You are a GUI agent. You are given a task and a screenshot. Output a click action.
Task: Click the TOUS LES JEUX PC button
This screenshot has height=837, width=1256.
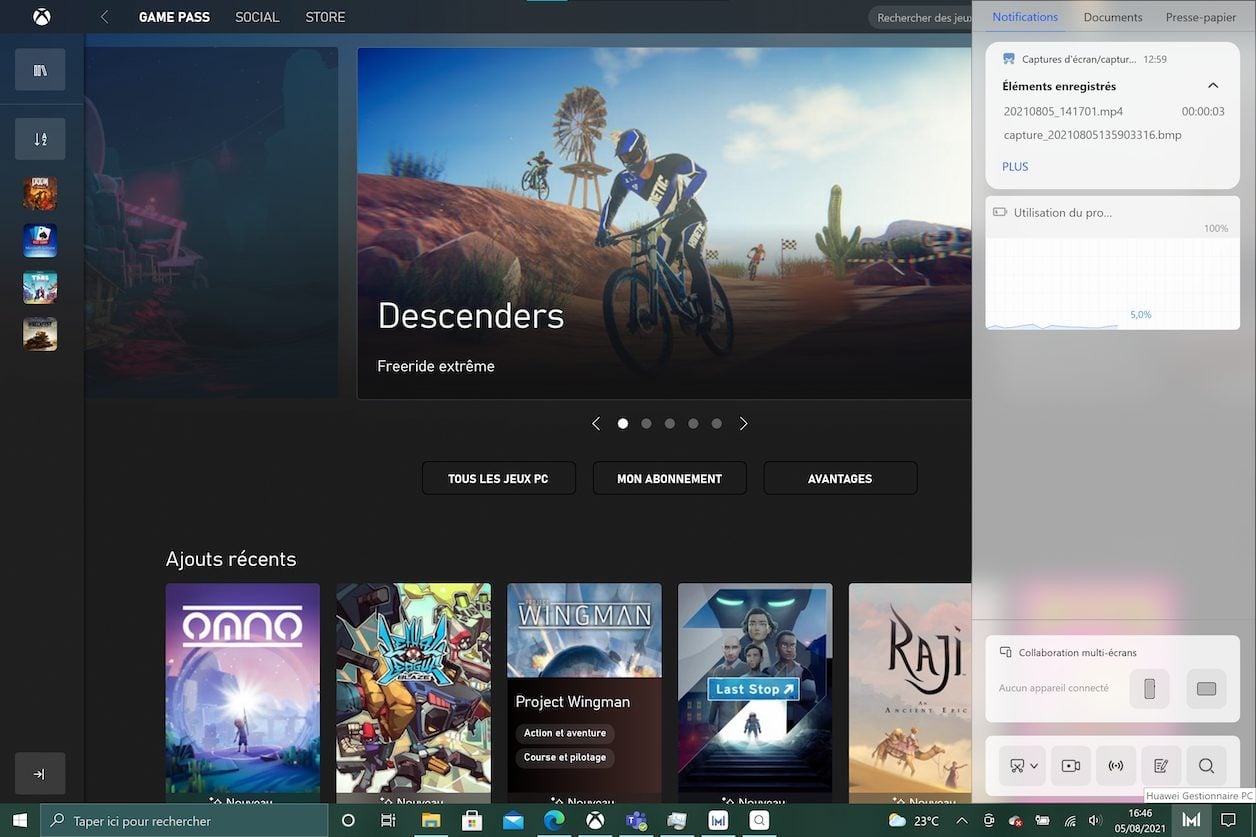[x=498, y=479]
